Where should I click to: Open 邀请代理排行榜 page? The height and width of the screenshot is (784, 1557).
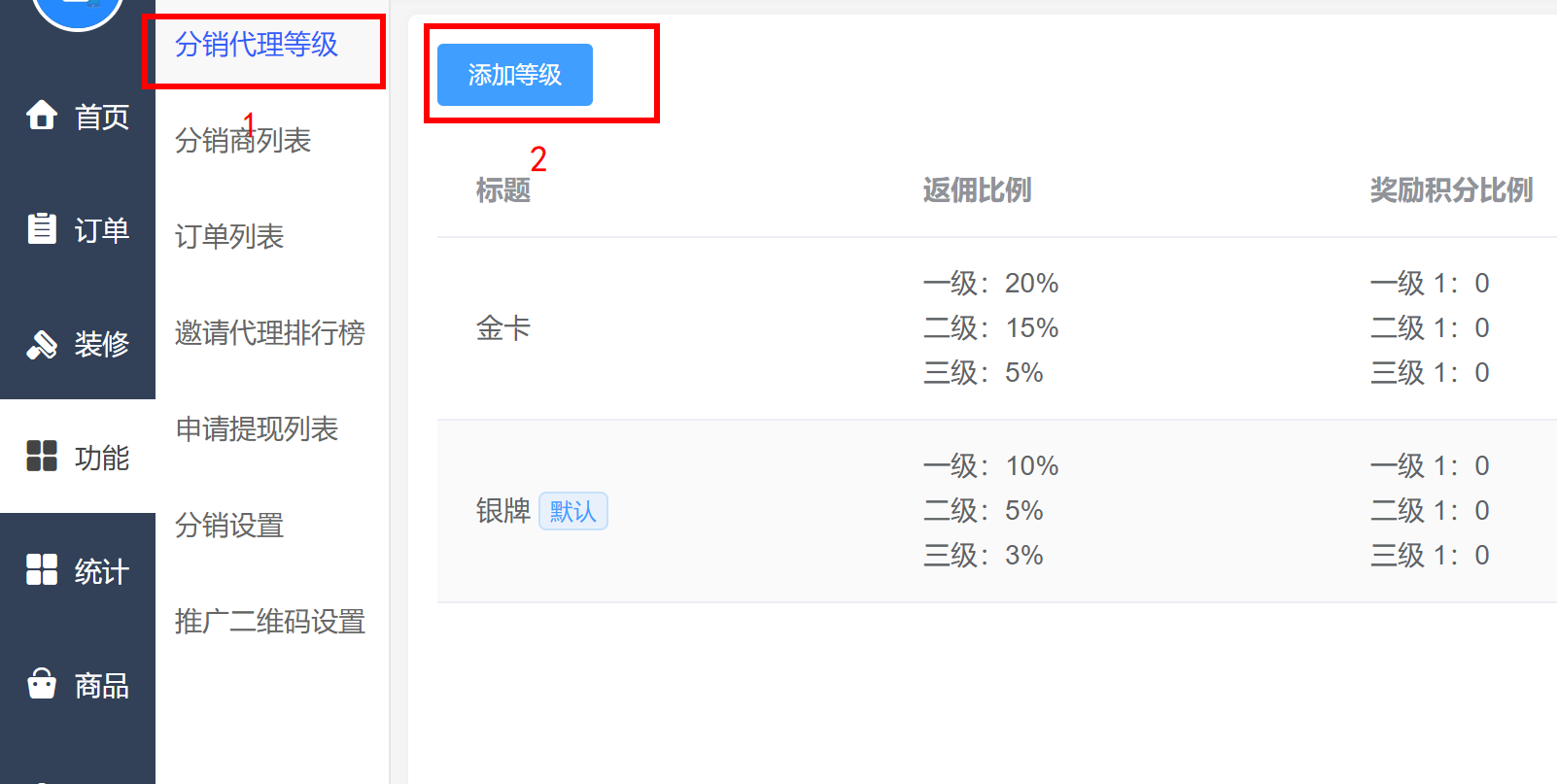tap(270, 333)
